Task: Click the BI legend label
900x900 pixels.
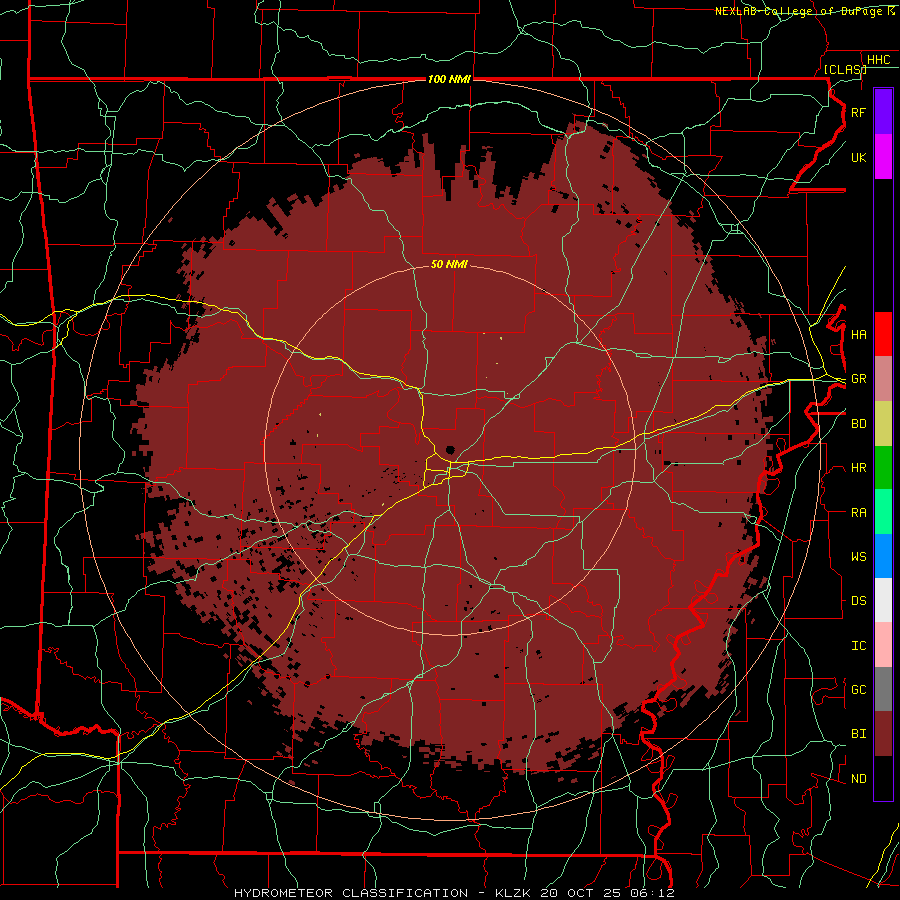Action: [x=858, y=734]
